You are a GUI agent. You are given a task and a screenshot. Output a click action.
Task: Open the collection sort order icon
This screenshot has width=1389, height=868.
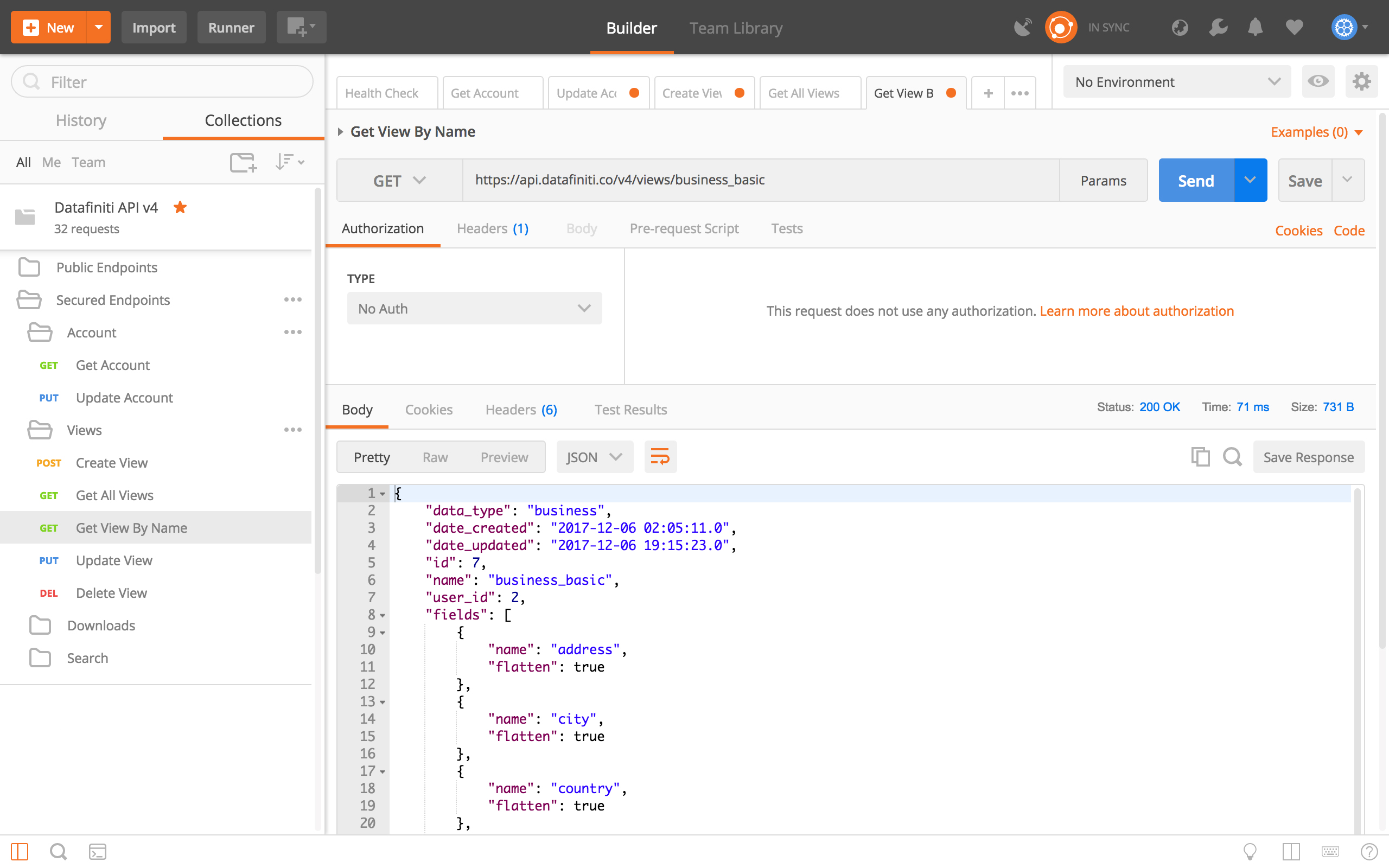289,162
